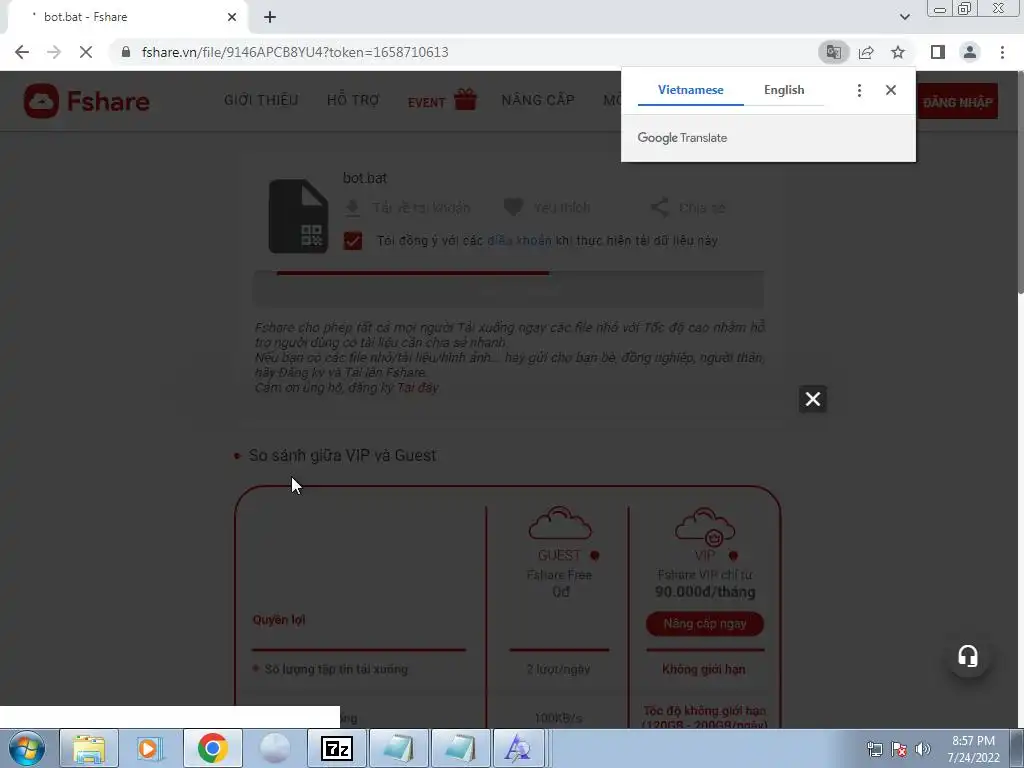
Task: Click Chia sẻ share option
Action: 688,208
